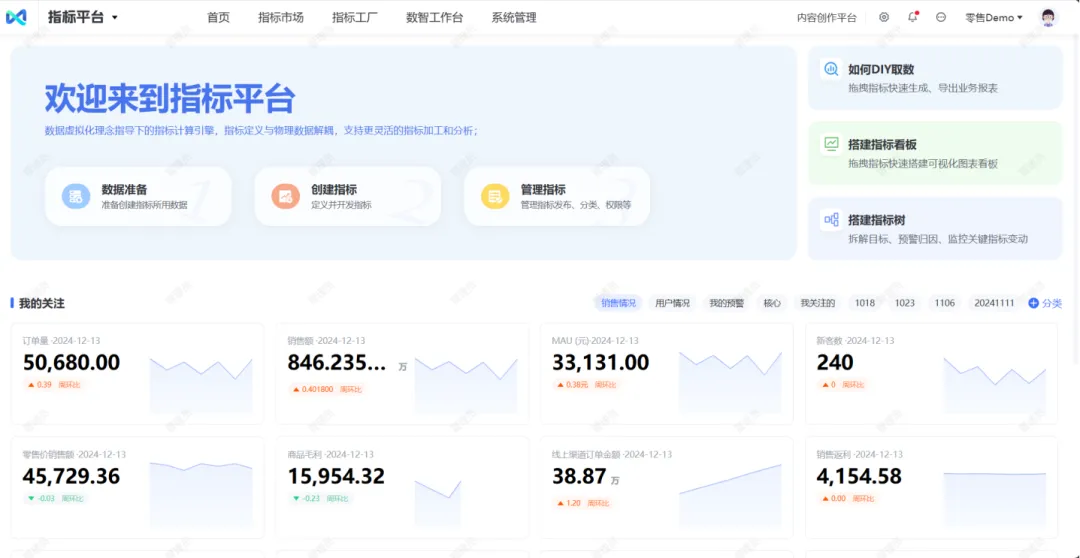Click the 1.20 周环比 indicator

pyautogui.click(x=583, y=503)
